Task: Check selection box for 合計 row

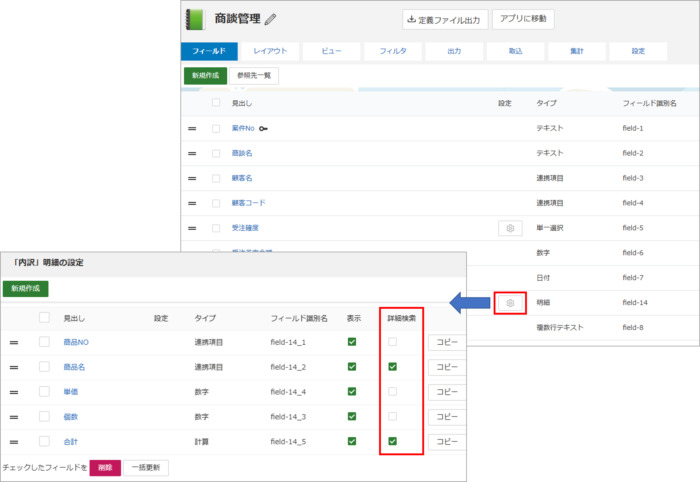Action: (x=44, y=441)
